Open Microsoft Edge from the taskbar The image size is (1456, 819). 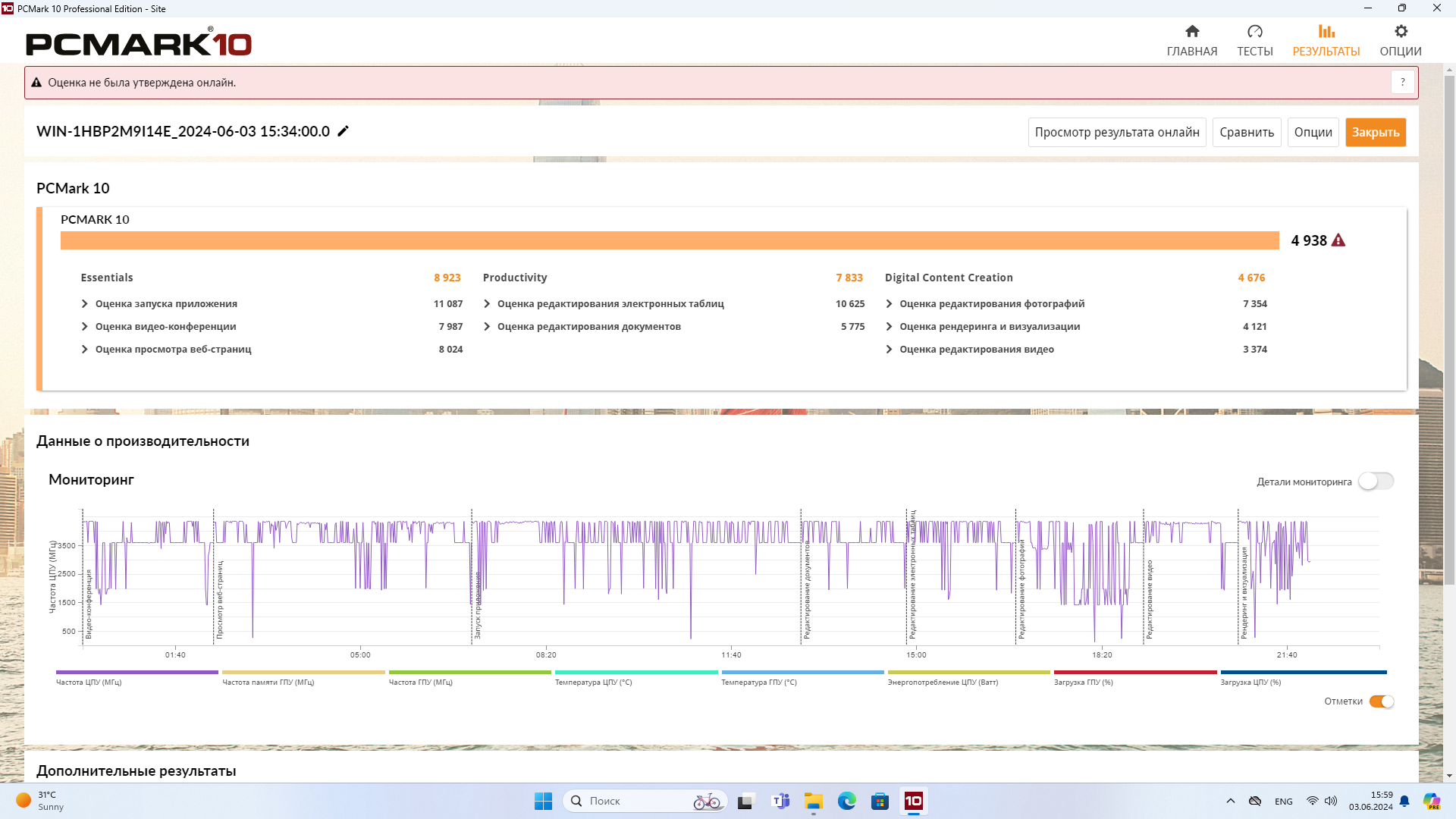[x=846, y=801]
